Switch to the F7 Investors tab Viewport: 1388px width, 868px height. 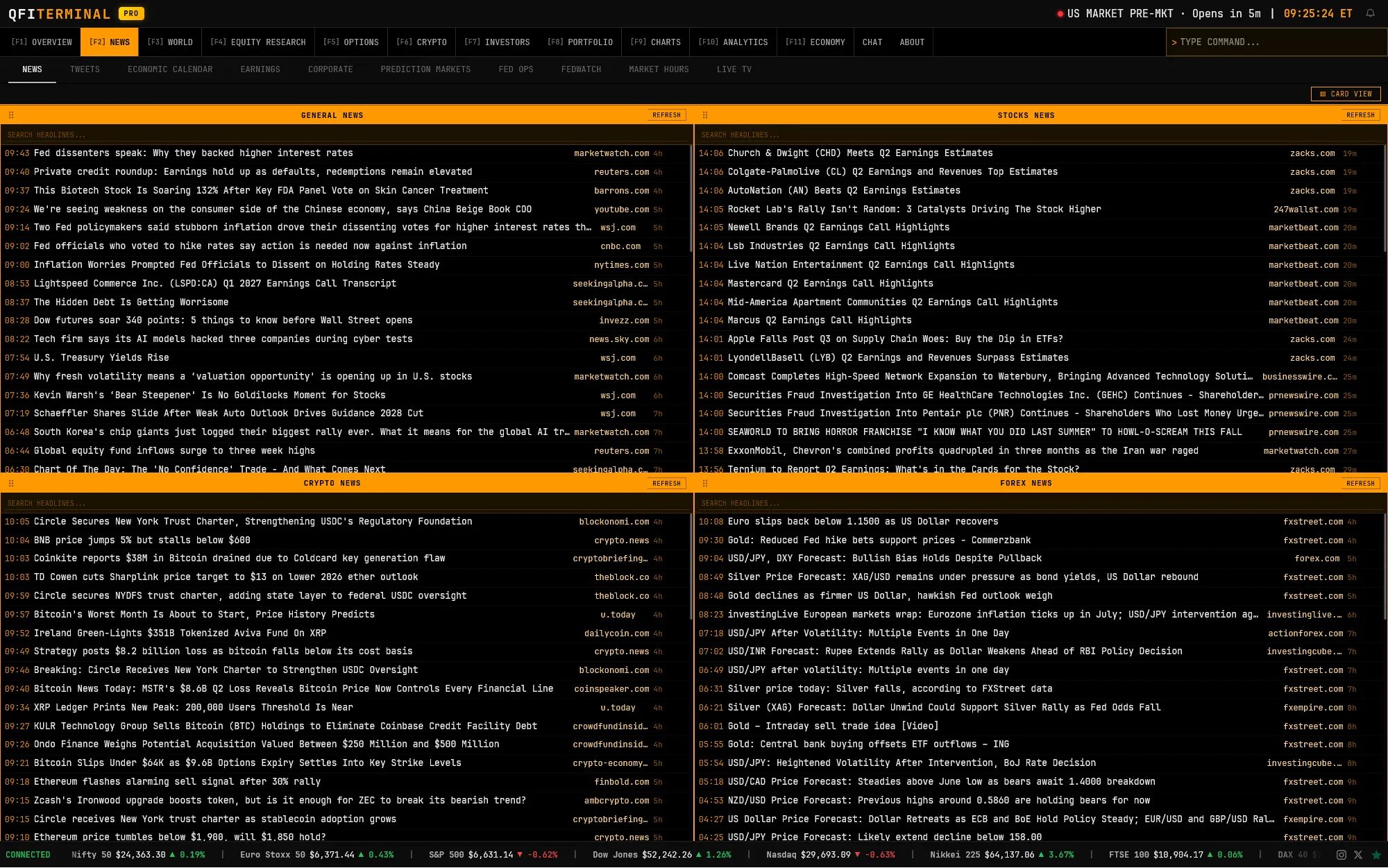tap(497, 42)
